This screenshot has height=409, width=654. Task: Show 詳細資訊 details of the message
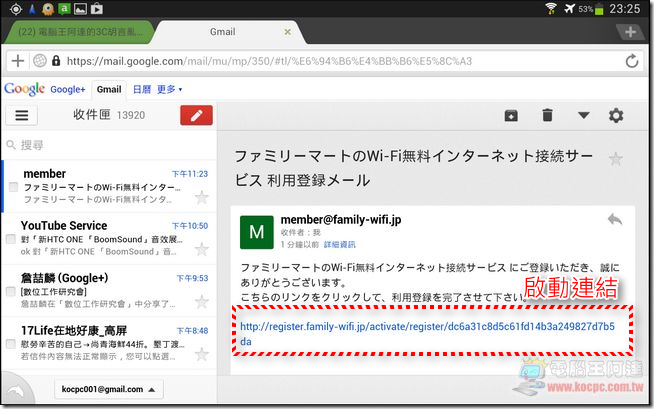click(x=340, y=244)
